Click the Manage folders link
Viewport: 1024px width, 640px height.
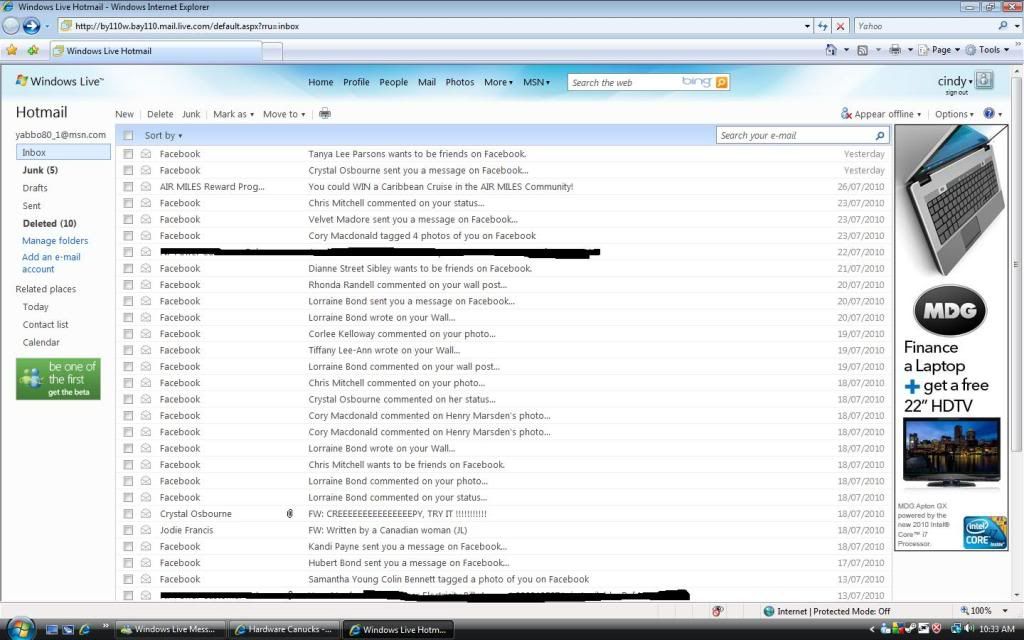point(55,240)
